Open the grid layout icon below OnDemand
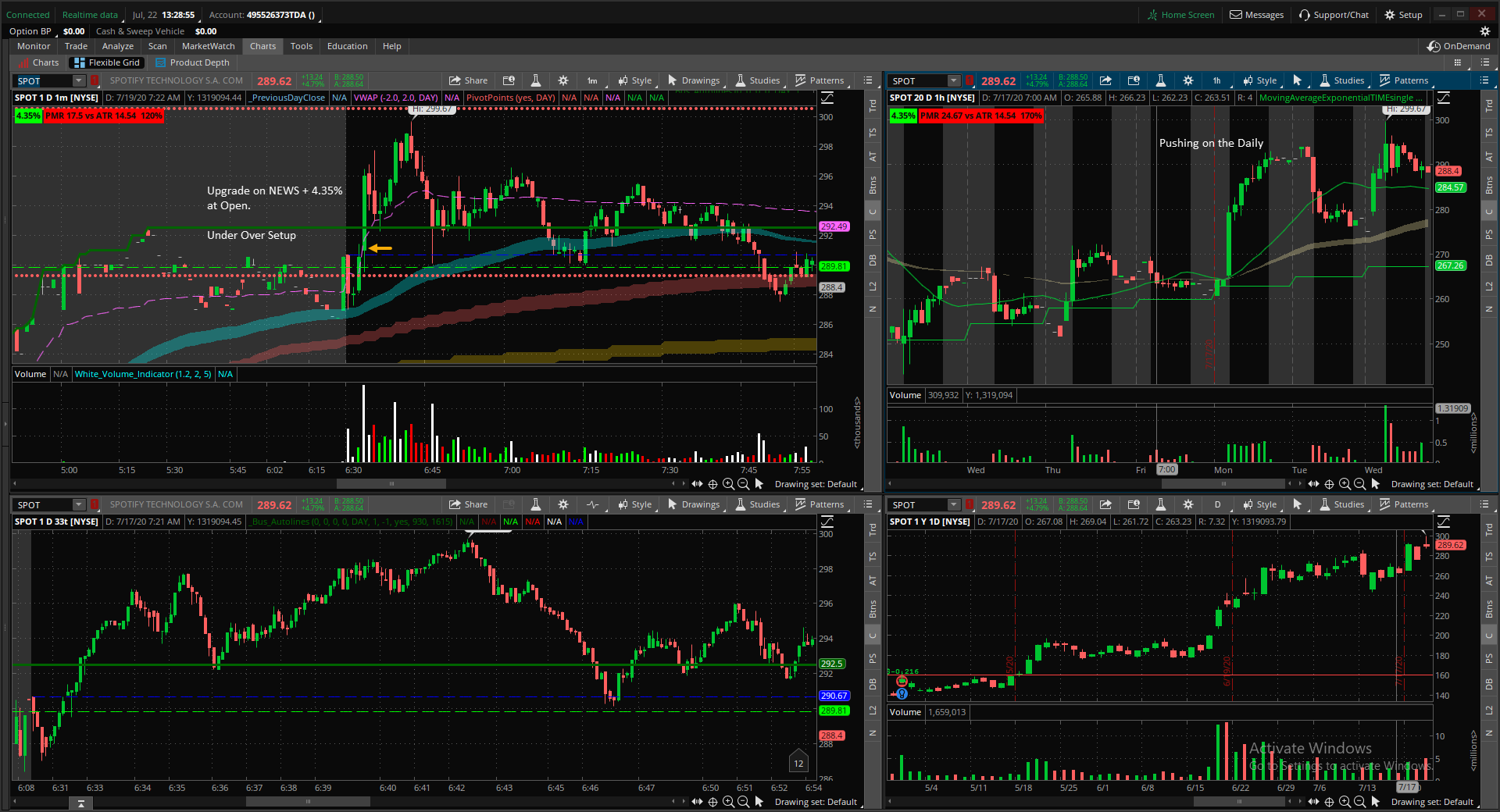1500x812 pixels. pyautogui.click(x=1458, y=62)
